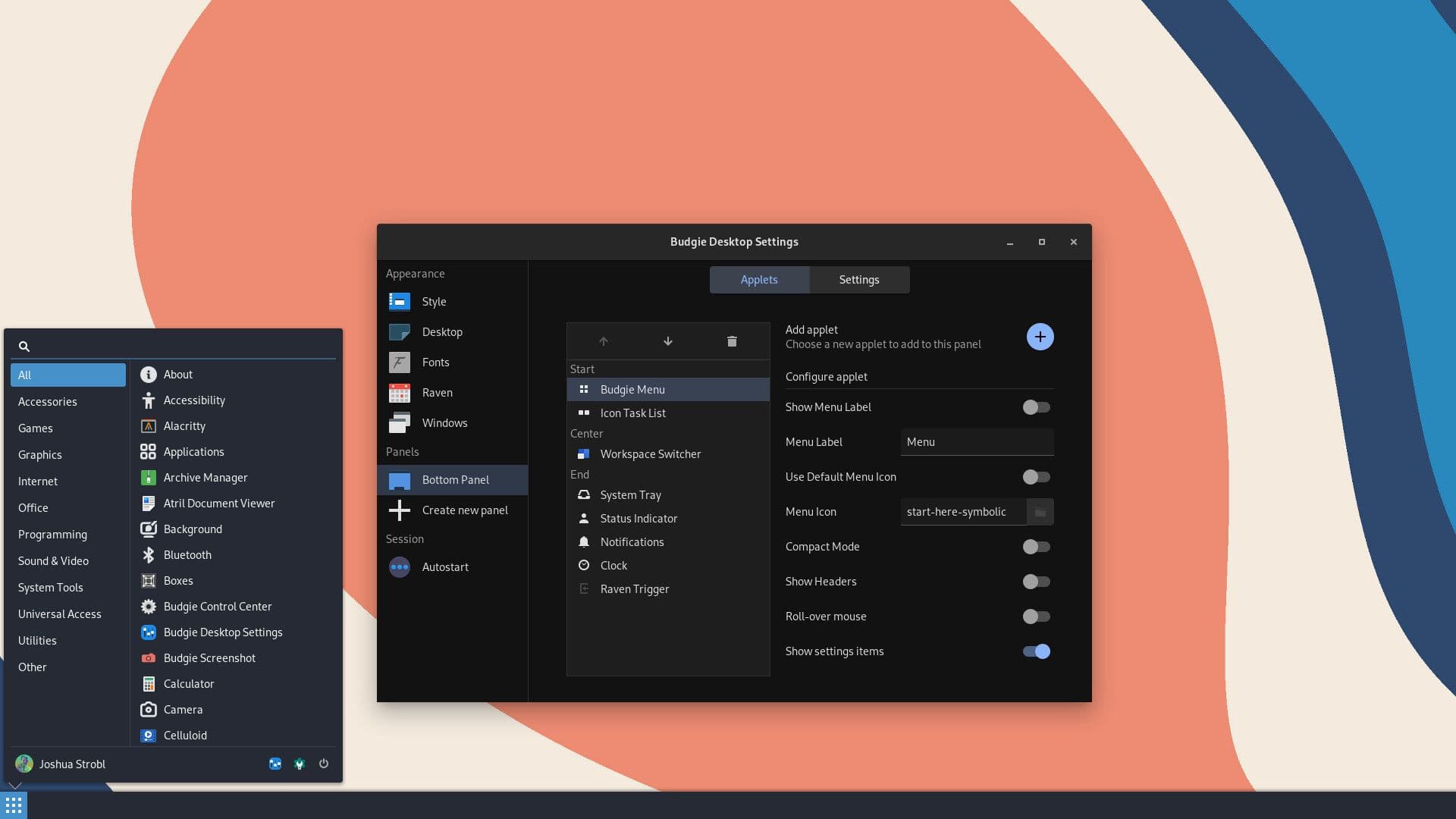Image resolution: width=1456 pixels, height=819 pixels.
Task: Open the Fonts settings in sidebar
Action: coord(436,362)
